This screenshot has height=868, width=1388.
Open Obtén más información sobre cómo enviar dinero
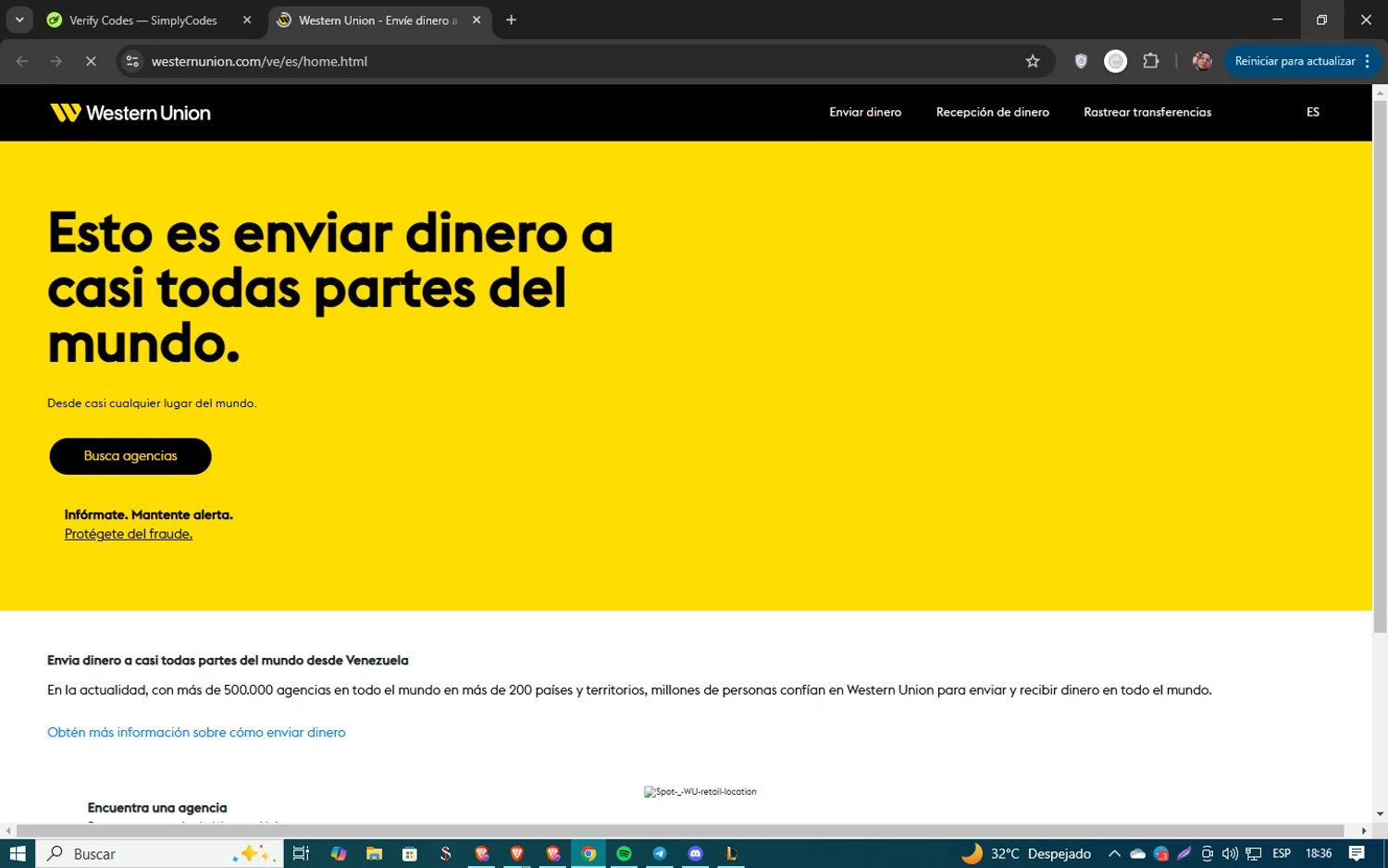[196, 732]
